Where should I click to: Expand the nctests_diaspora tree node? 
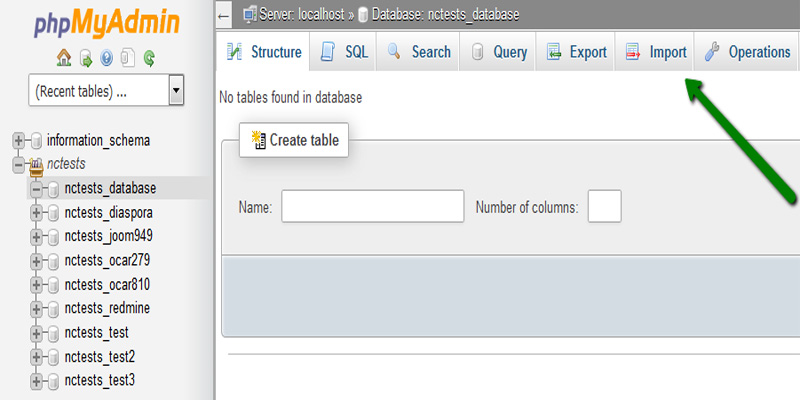[36, 213]
